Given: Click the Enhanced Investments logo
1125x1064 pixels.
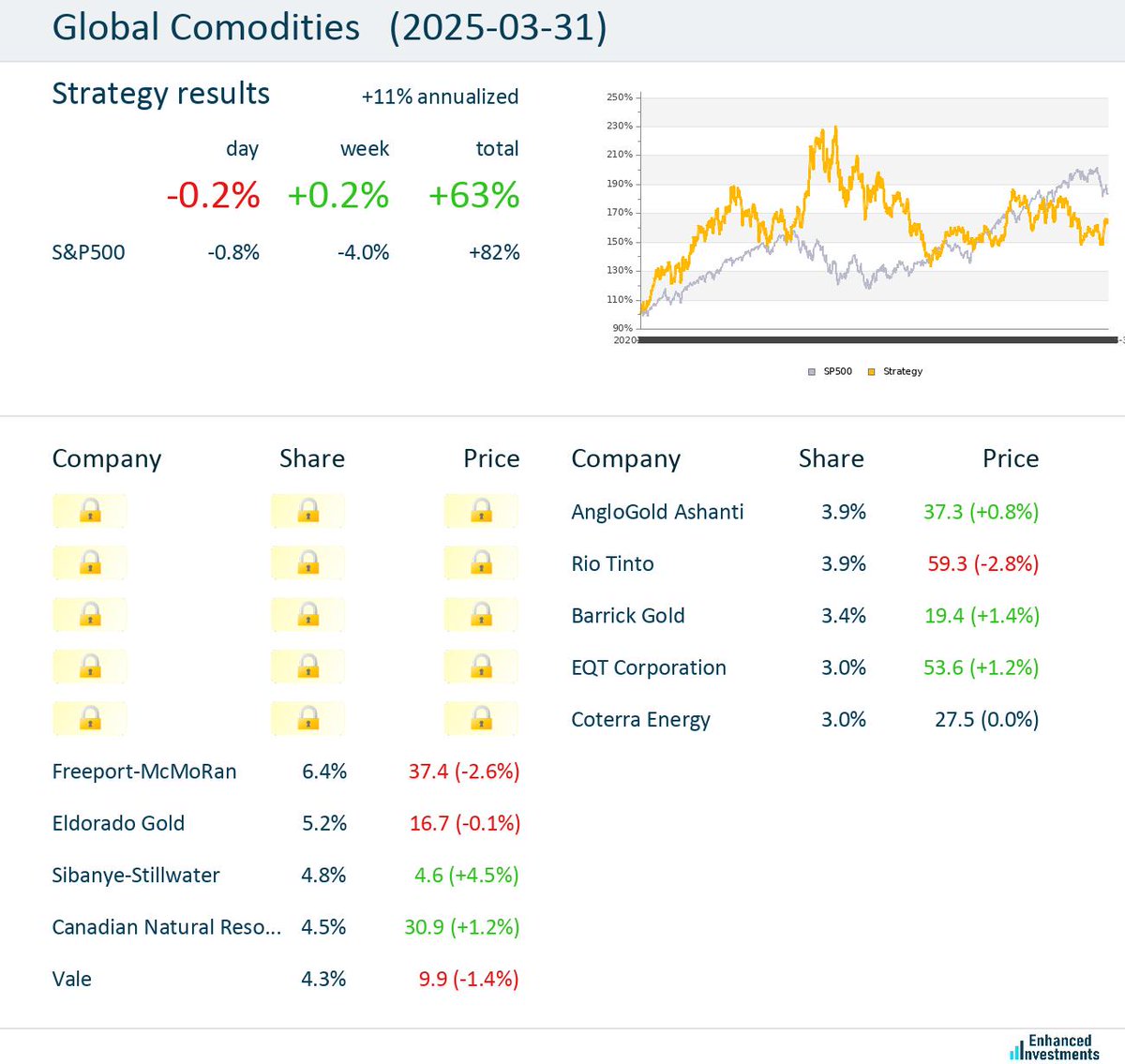Looking at the screenshot, I should 1055,1047.
